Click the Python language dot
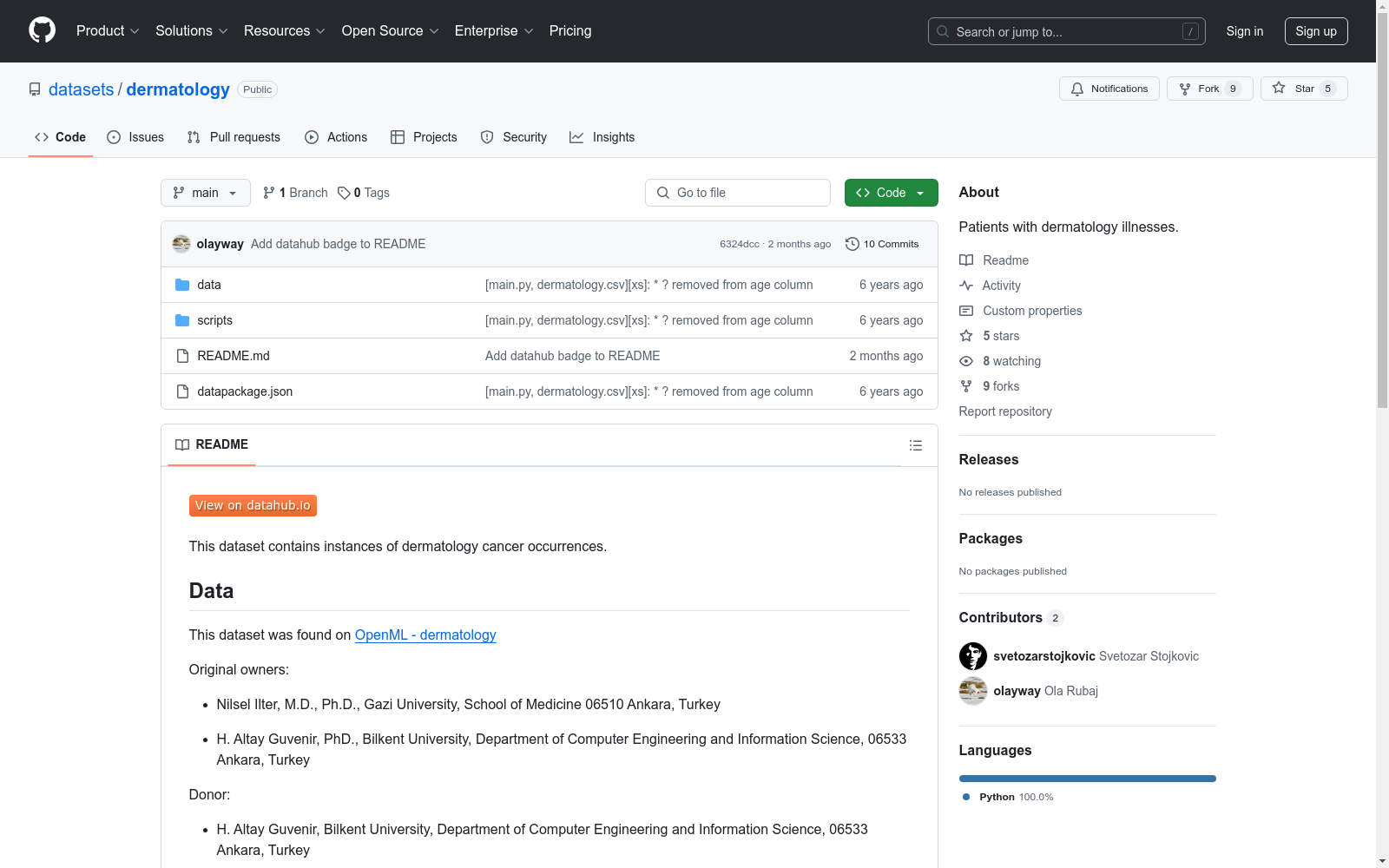1389x868 pixels. click(966, 797)
